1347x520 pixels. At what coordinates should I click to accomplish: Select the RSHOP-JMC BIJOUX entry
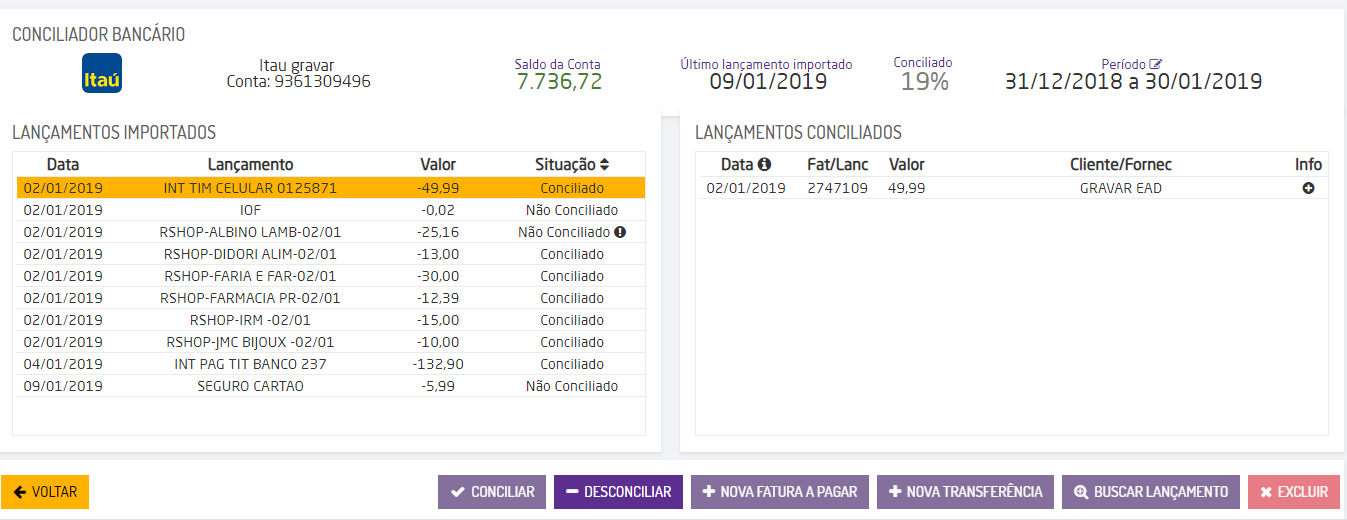tap(250, 342)
